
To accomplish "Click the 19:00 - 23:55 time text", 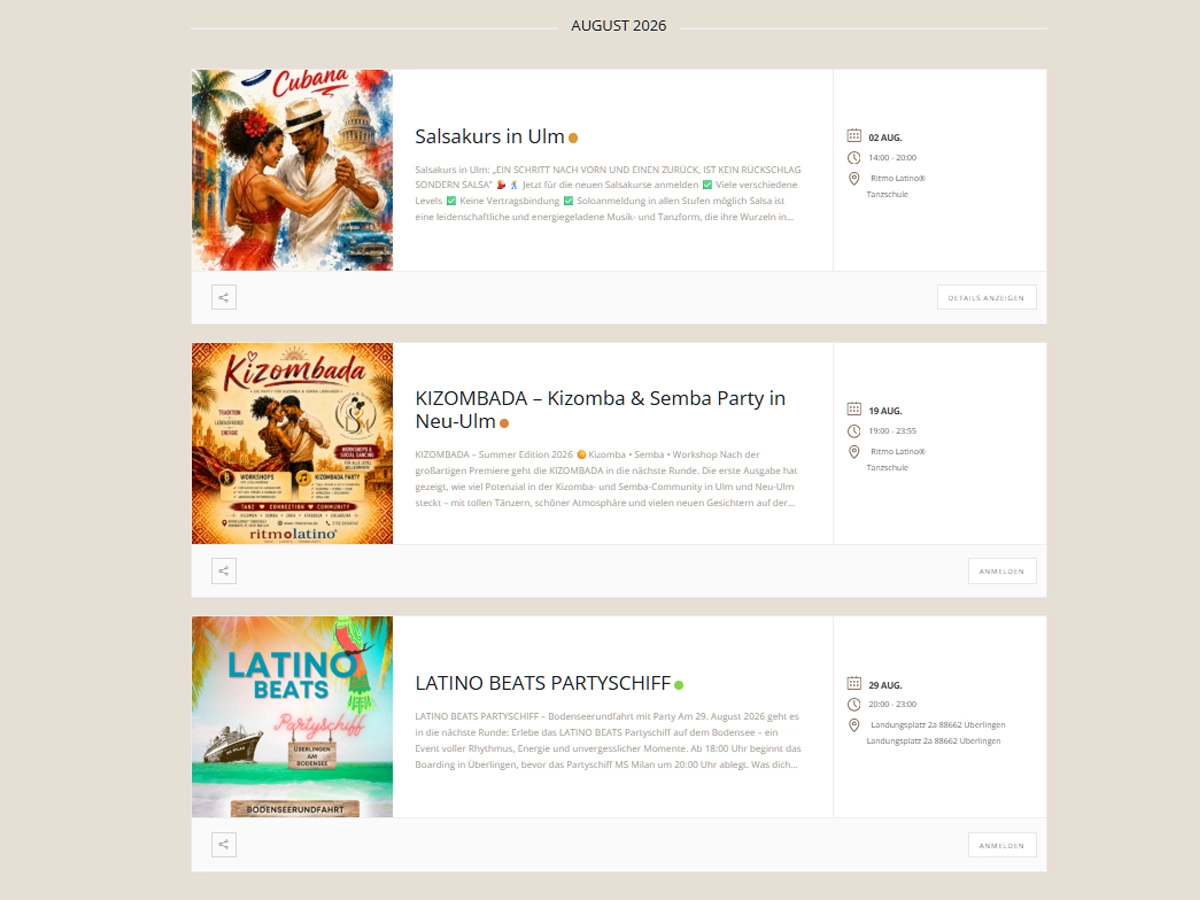I will coord(892,431).
